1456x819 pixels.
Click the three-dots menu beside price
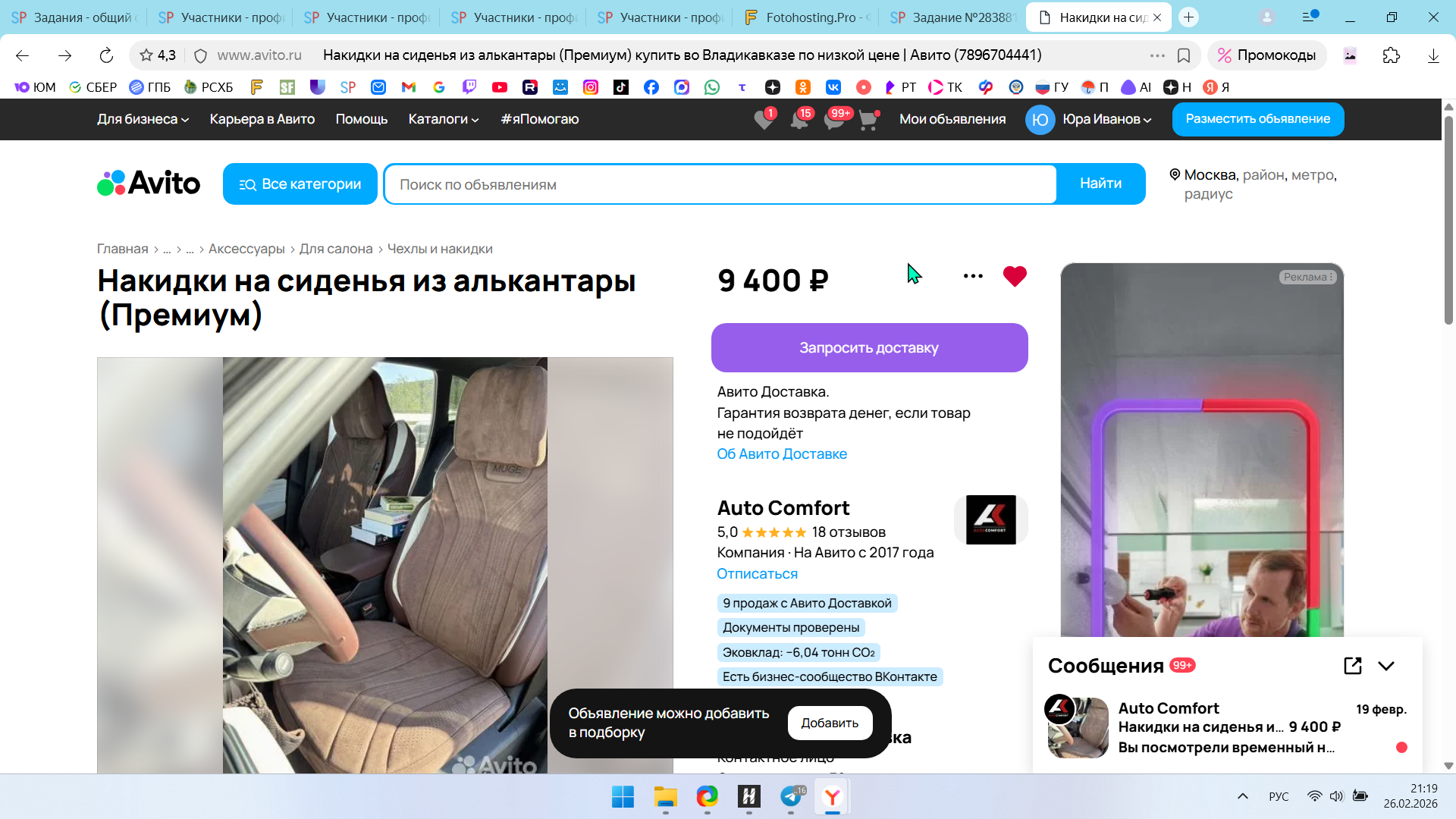click(x=973, y=276)
